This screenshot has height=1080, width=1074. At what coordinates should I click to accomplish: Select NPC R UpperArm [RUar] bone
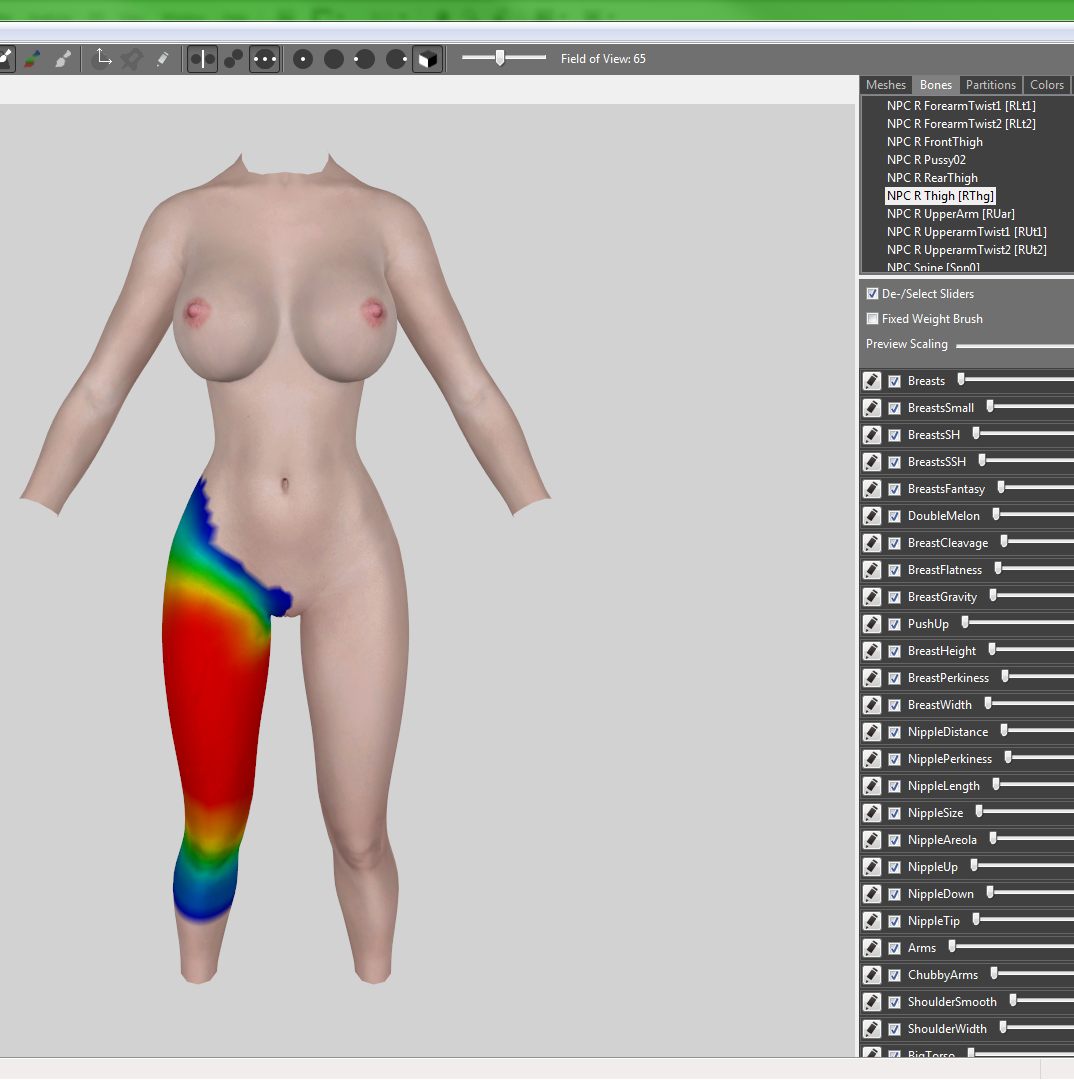click(951, 214)
